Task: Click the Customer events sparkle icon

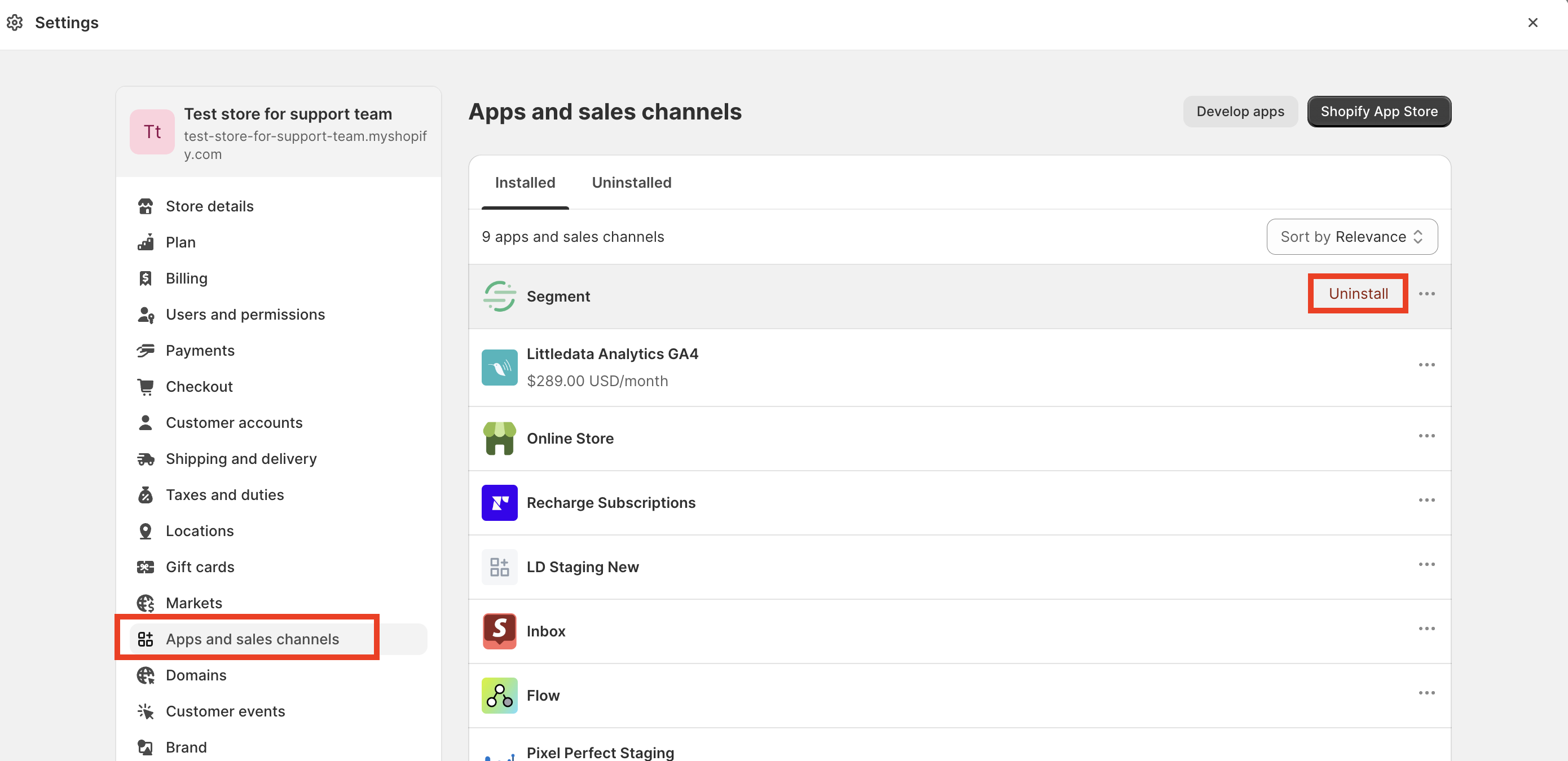Action: click(x=146, y=711)
